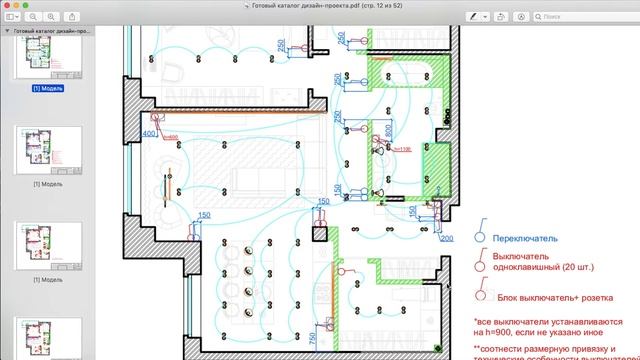Open the third page thumbnail in sidebar
640x360 pixels.
[48, 246]
